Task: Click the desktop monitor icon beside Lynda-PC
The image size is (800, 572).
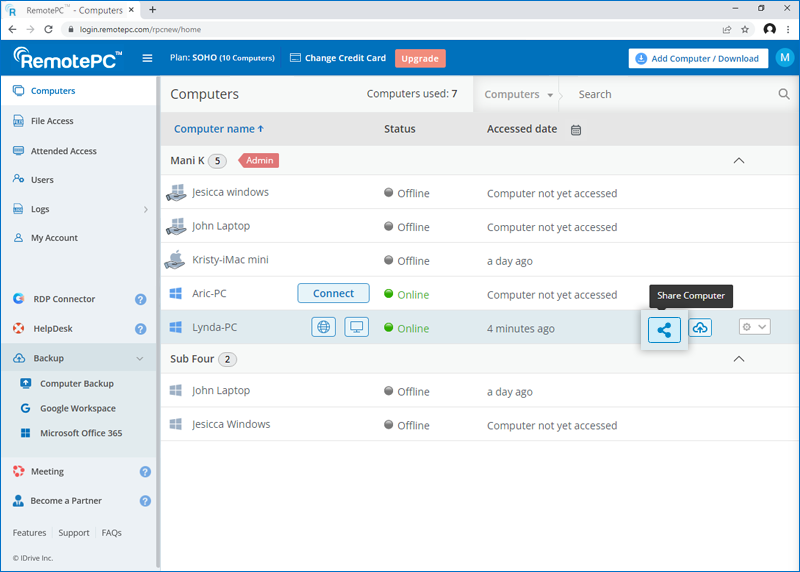Action: coord(357,328)
